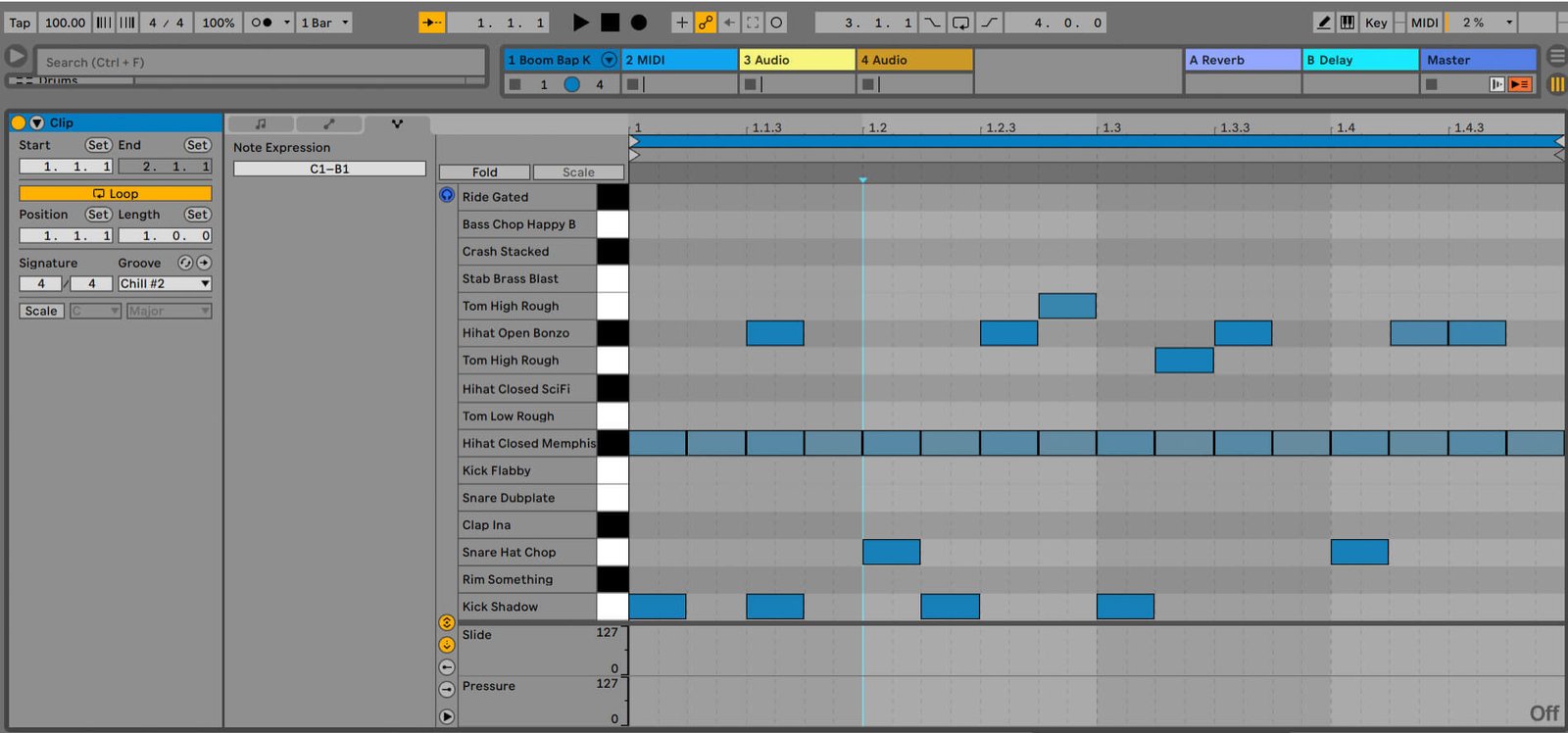Set the loop Length
This screenshot has height=733, width=1568.
[x=197, y=215]
